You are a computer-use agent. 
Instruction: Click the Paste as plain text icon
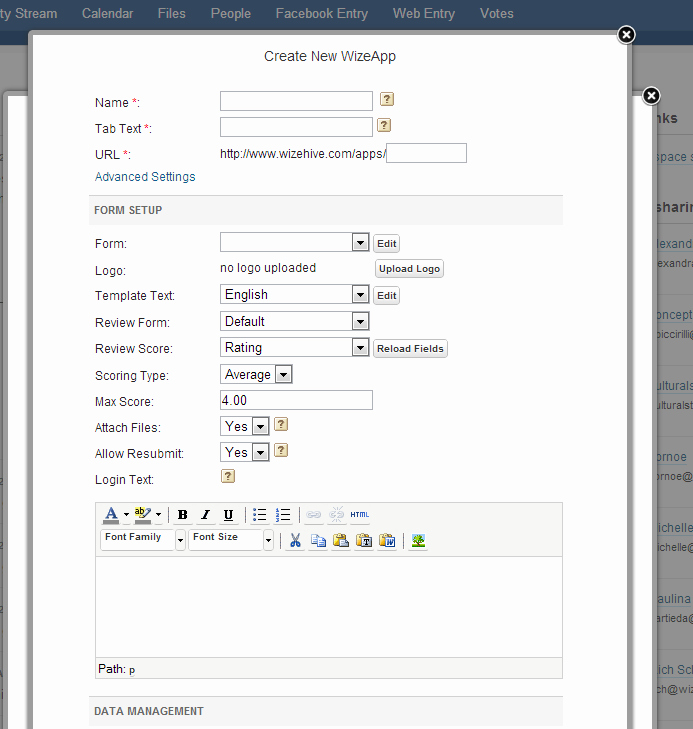[364, 541]
